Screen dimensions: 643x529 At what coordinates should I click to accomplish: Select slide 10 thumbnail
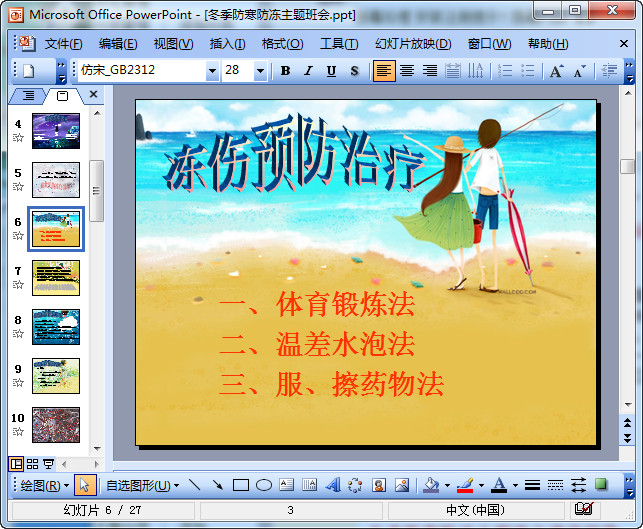(x=56, y=424)
